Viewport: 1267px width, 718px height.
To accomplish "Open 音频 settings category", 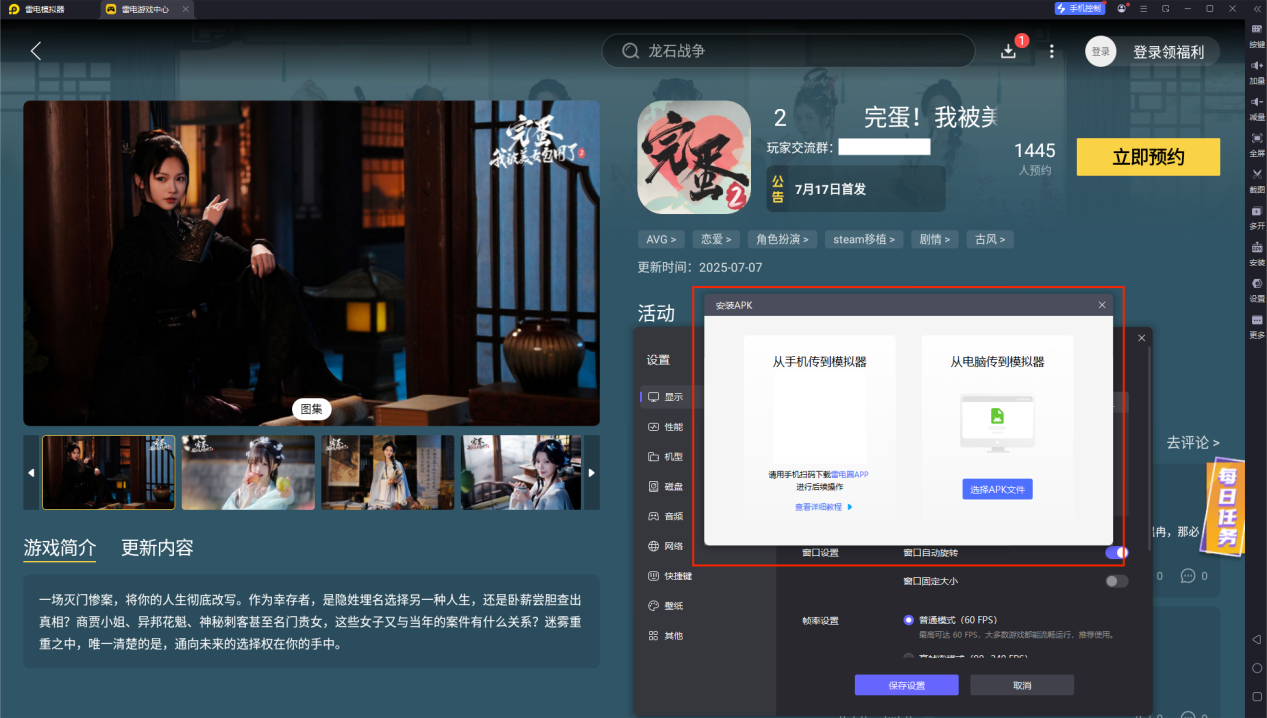I will [x=666, y=516].
